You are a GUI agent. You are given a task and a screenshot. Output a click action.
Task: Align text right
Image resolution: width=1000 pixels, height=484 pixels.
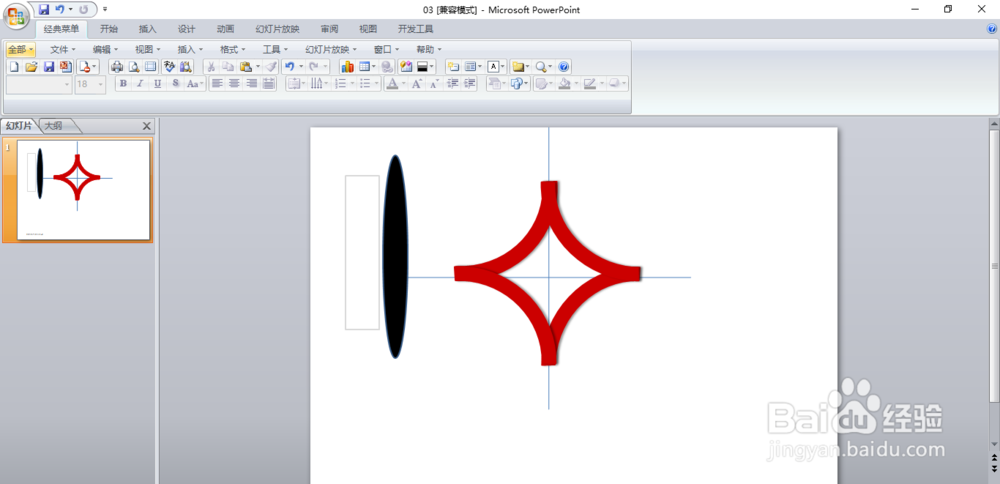(252, 84)
